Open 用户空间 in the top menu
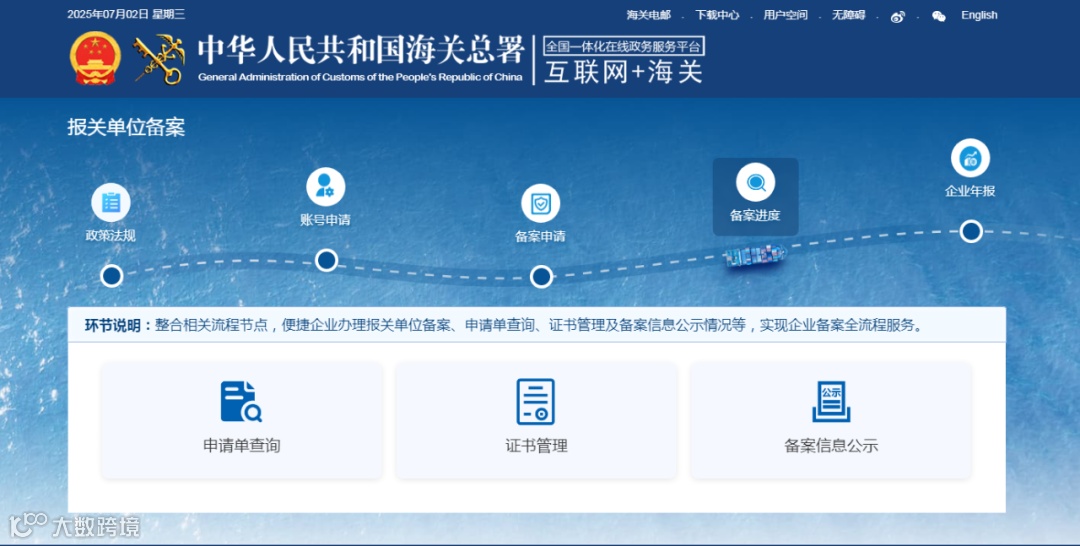The image size is (1080, 546). coord(785,15)
